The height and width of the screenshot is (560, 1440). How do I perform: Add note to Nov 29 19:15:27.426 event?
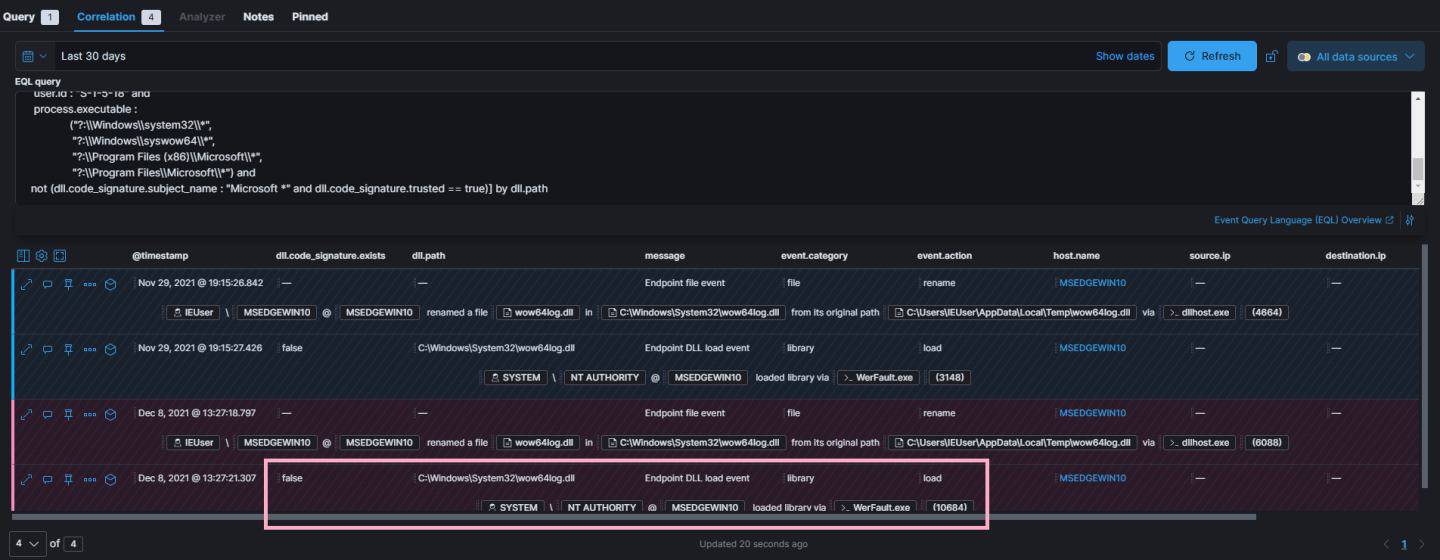point(47,348)
